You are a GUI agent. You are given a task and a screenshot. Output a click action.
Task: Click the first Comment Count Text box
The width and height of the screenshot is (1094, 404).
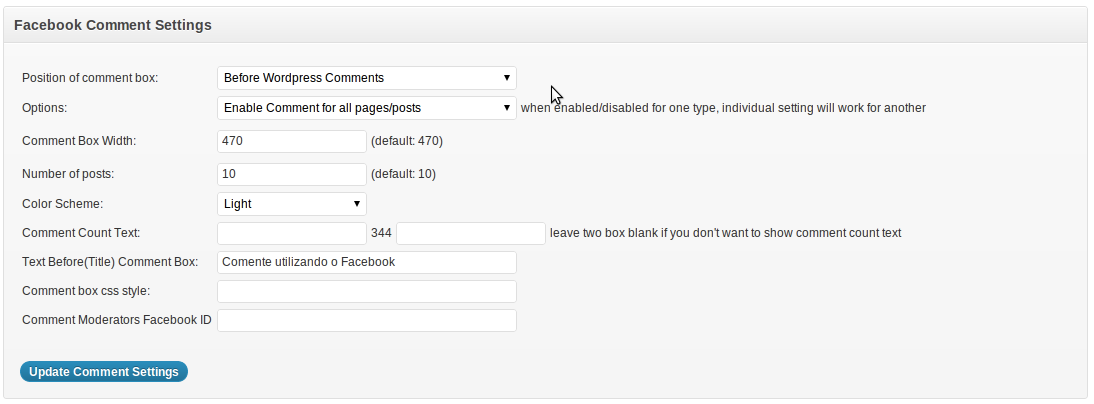point(292,233)
